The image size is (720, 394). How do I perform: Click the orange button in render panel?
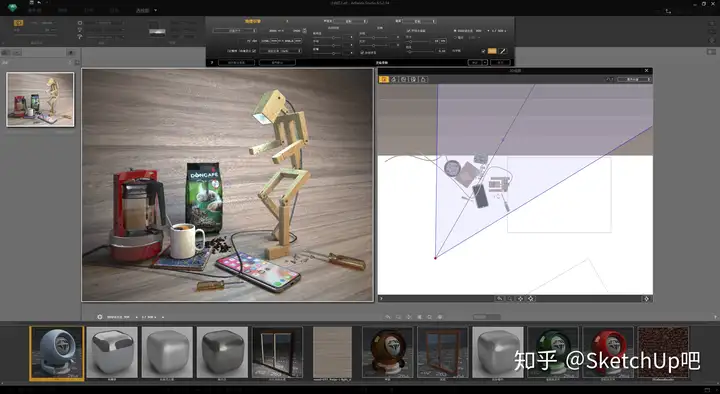pyautogui.click(x=492, y=51)
